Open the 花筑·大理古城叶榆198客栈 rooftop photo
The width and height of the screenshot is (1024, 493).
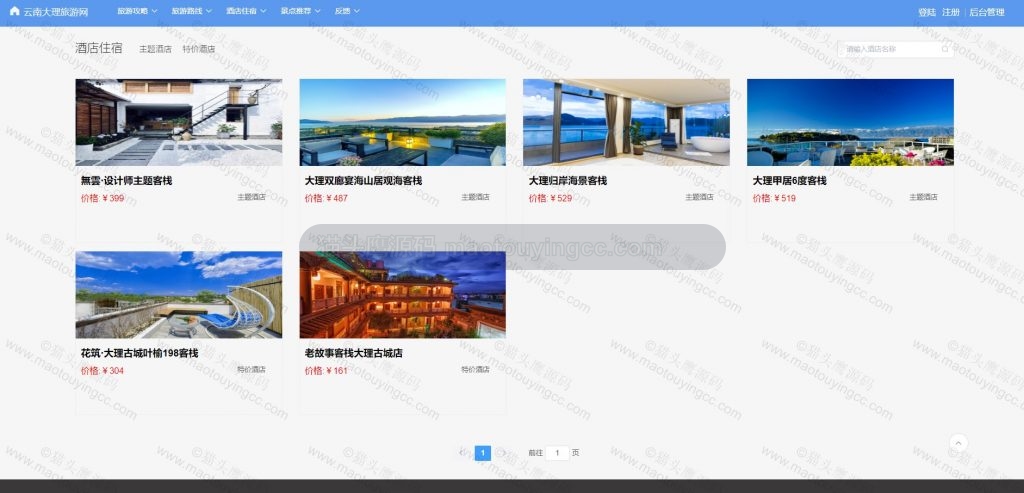179,294
